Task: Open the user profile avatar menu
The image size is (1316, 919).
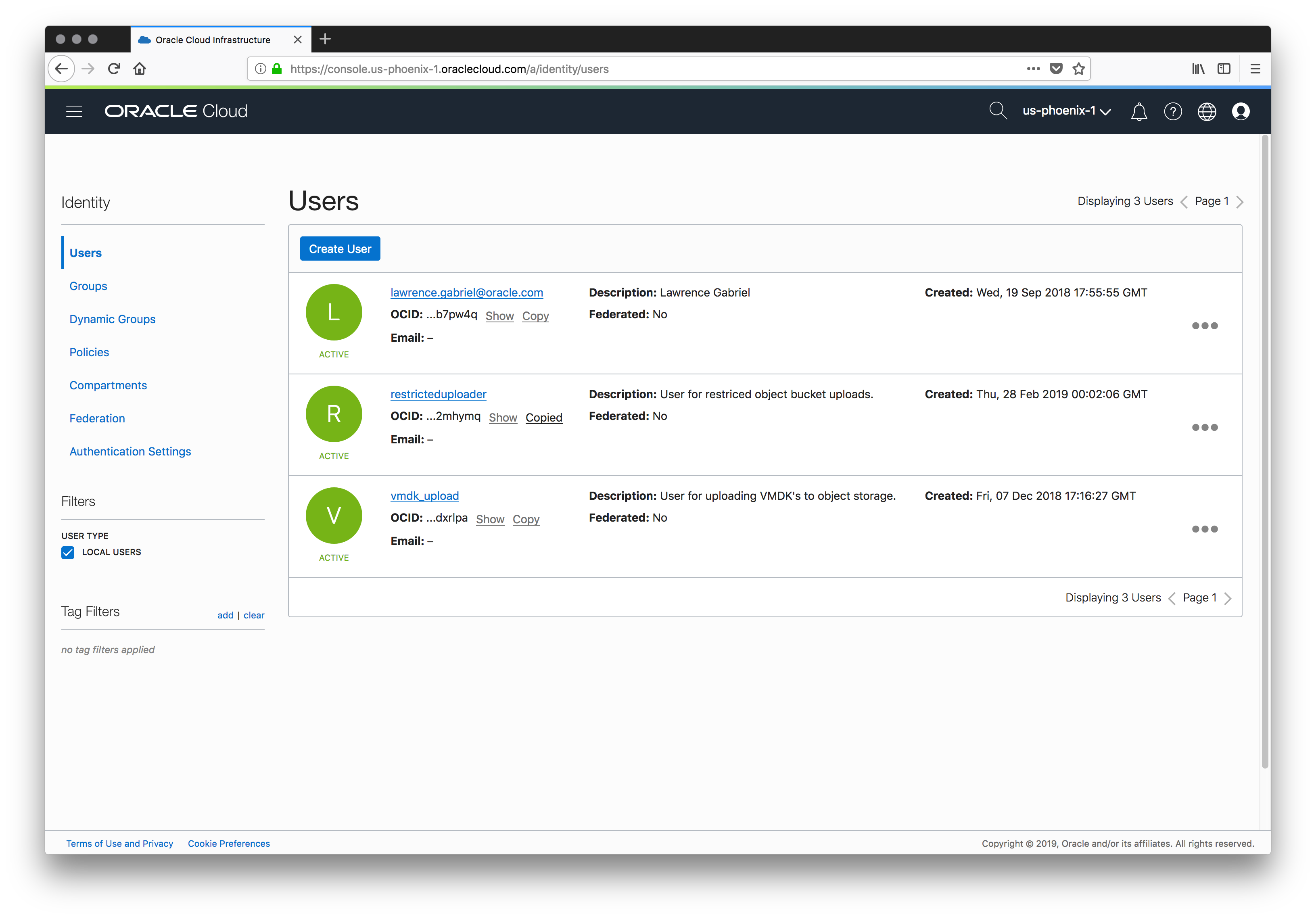Action: [1240, 111]
